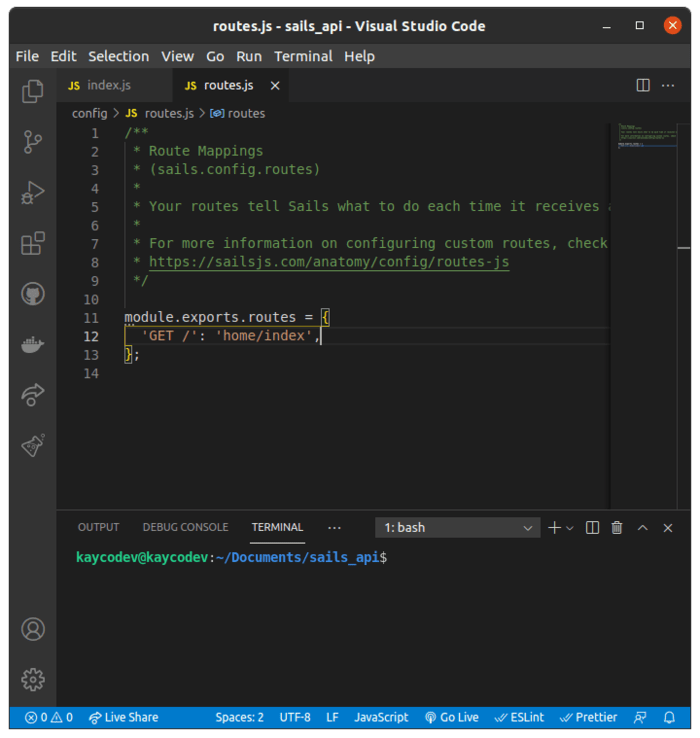
Task: Open the Edit menu
Action: click(64, 56)
